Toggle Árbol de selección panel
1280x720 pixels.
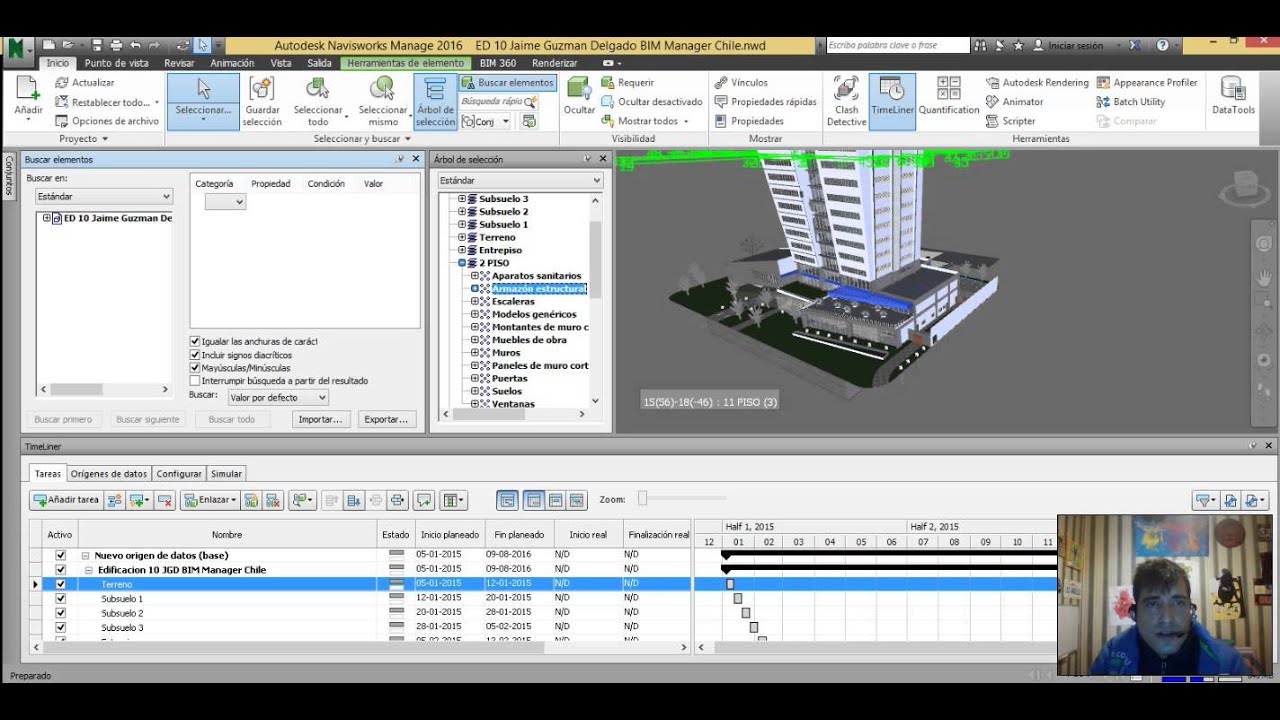point(435,101)
